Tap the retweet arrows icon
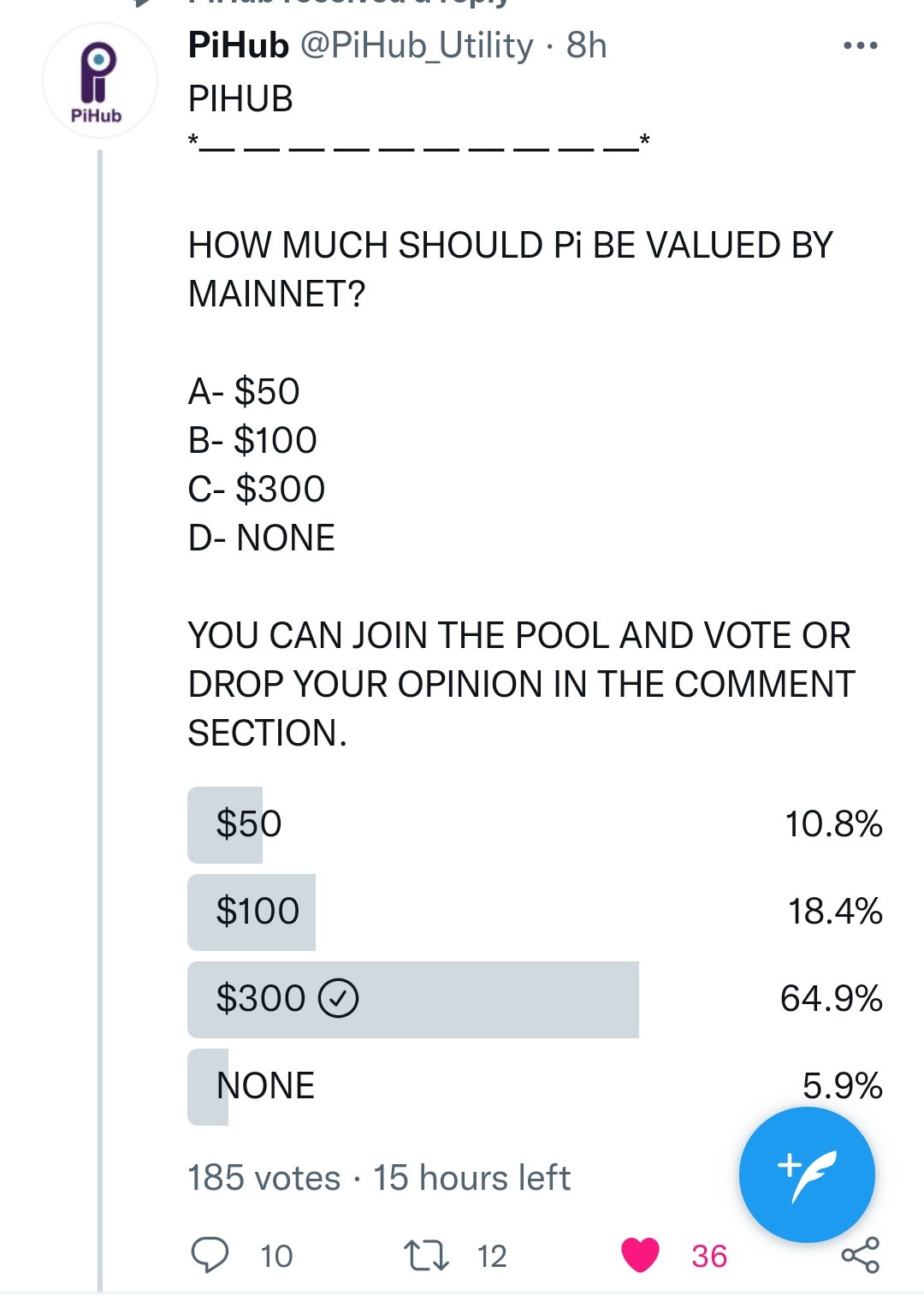The image size is (924, 1296). 426,1256
